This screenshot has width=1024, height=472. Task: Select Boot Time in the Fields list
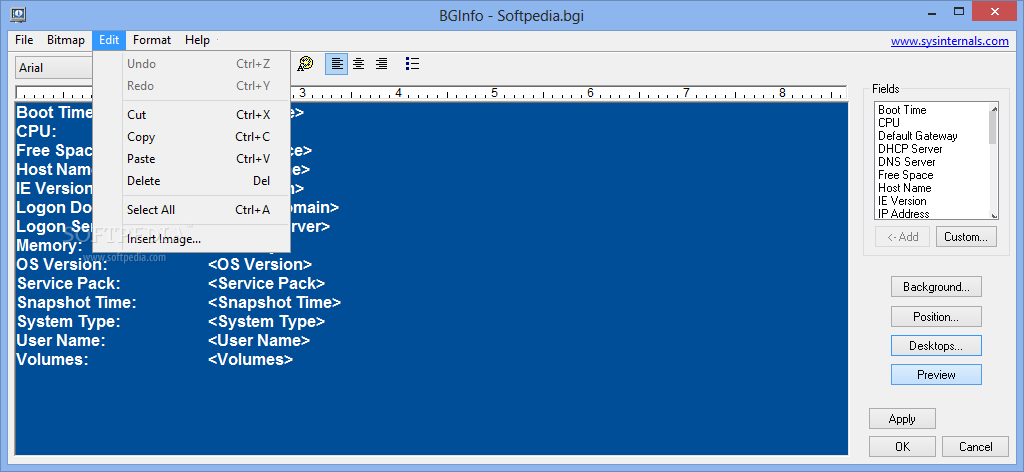[902, 110]
